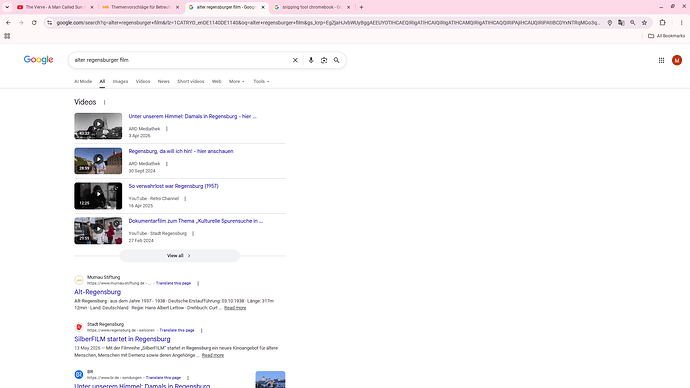The height and width of the screenshot is (388, 690).
Task: Go to Google homepage via logo
Action: pyautogui.click(x=38, y=60)
